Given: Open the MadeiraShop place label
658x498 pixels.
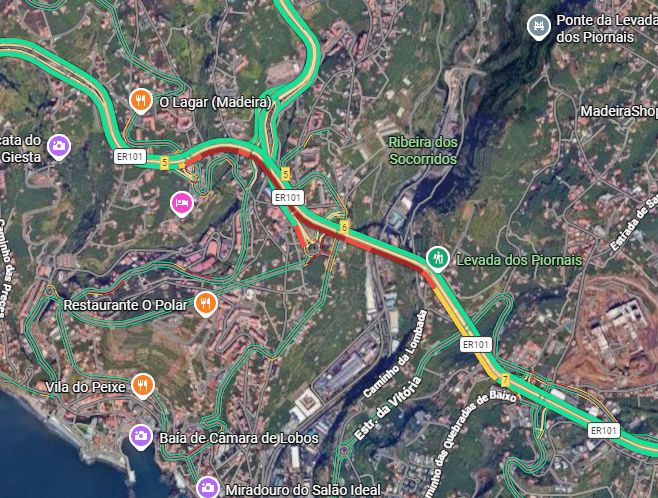Looking at the screenshot, I should click(x=619, y=111).
